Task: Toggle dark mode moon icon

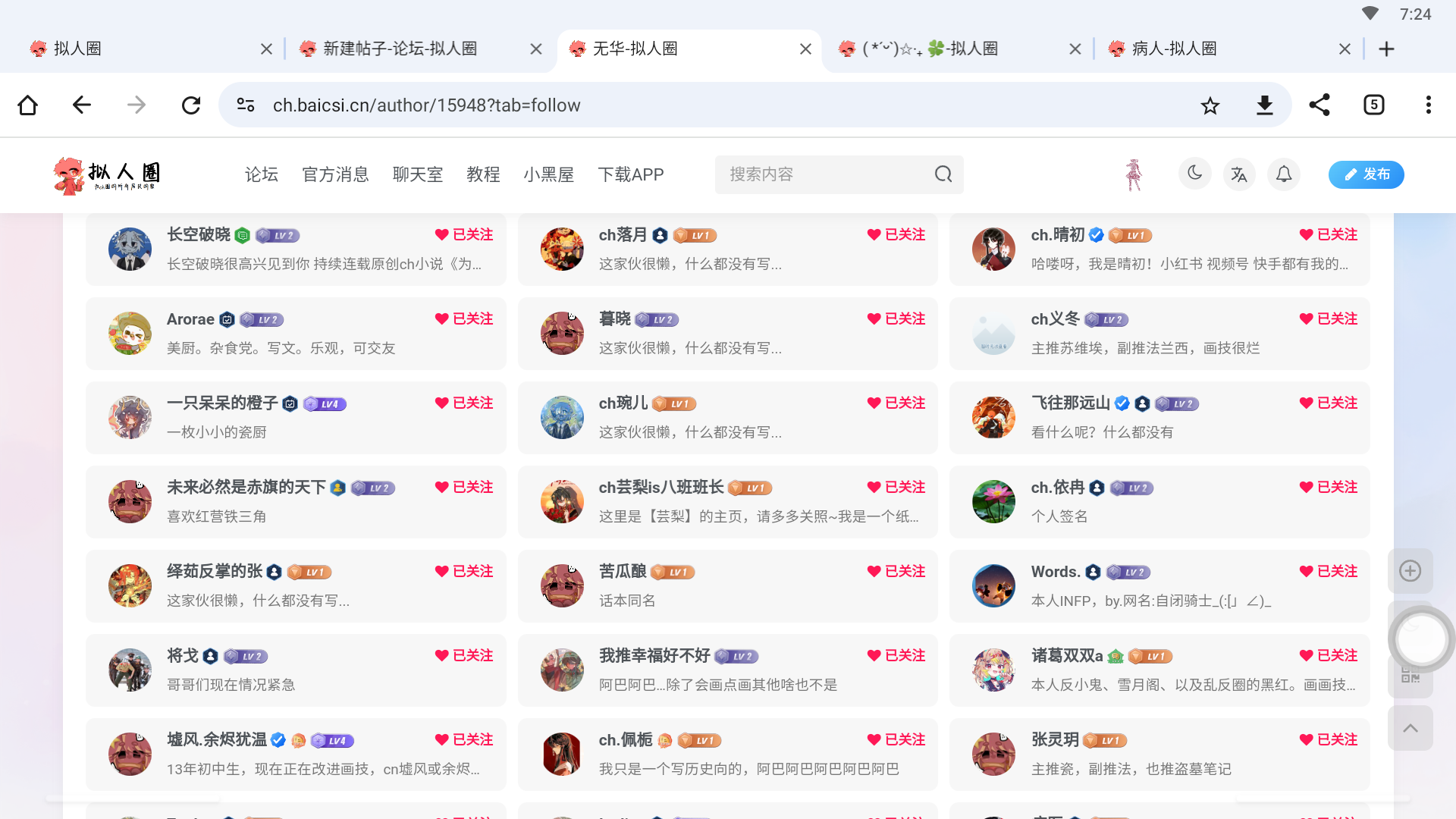Action: pos(1195,174)
